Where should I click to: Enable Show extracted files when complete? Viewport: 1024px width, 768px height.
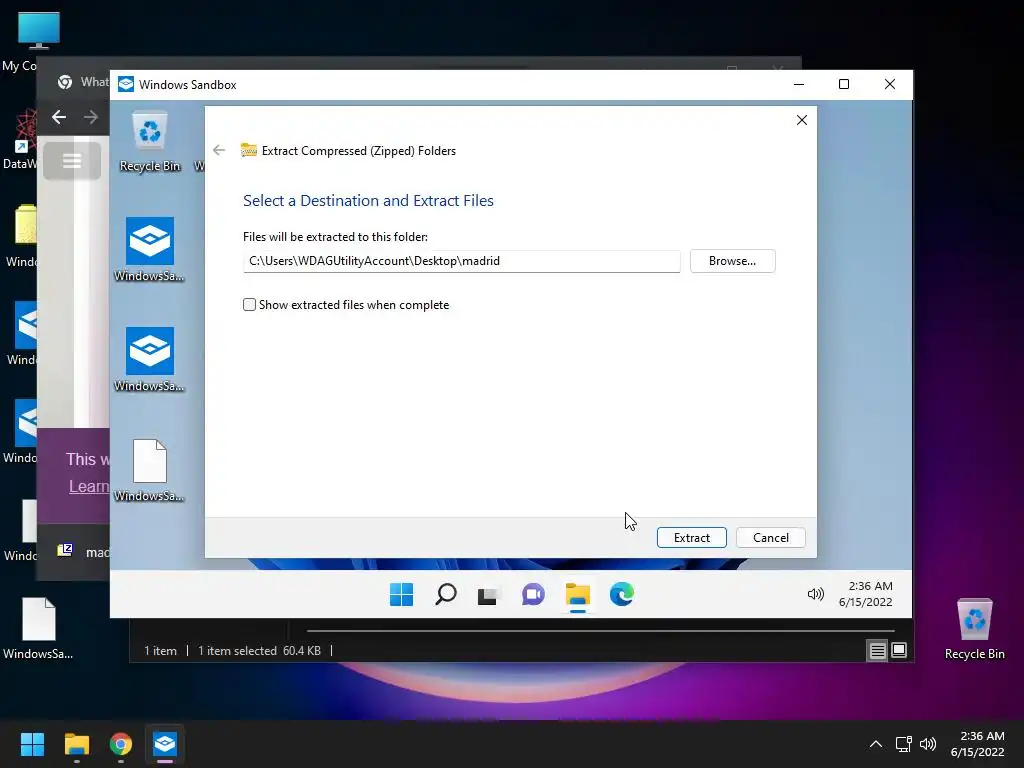[249, 304]
